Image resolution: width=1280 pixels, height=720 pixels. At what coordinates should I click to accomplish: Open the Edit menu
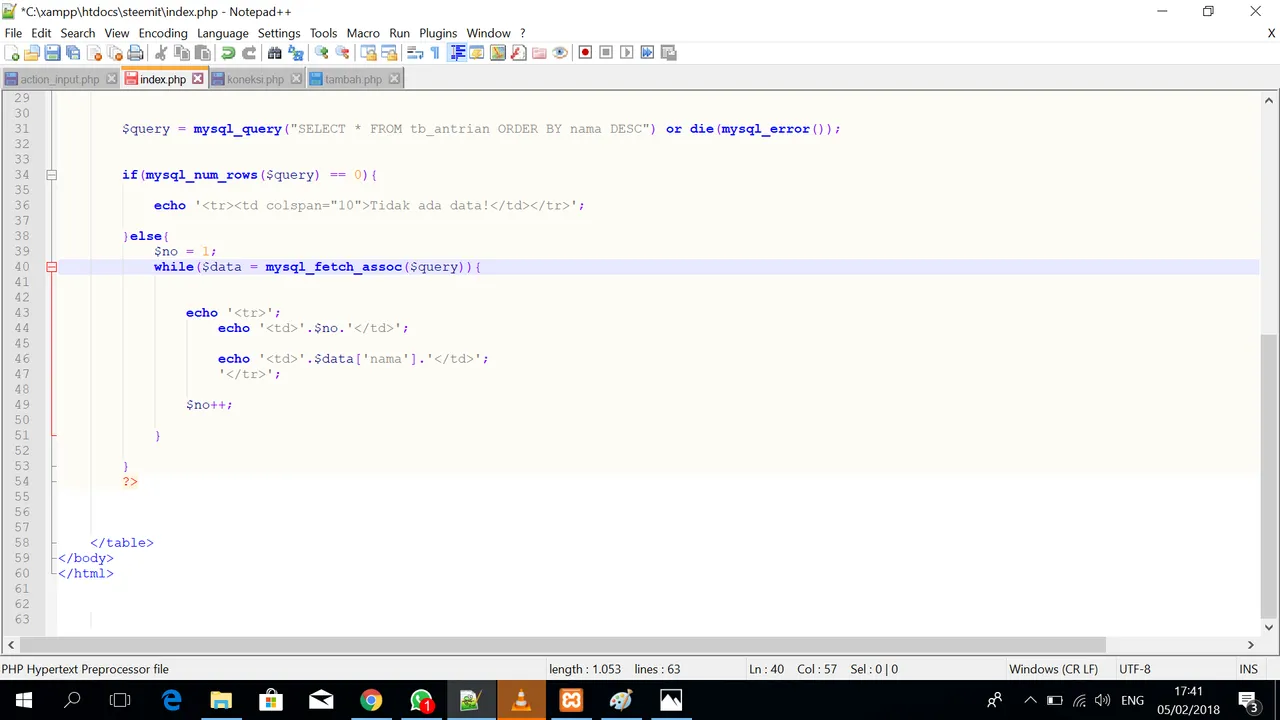(x=41, y=33)
